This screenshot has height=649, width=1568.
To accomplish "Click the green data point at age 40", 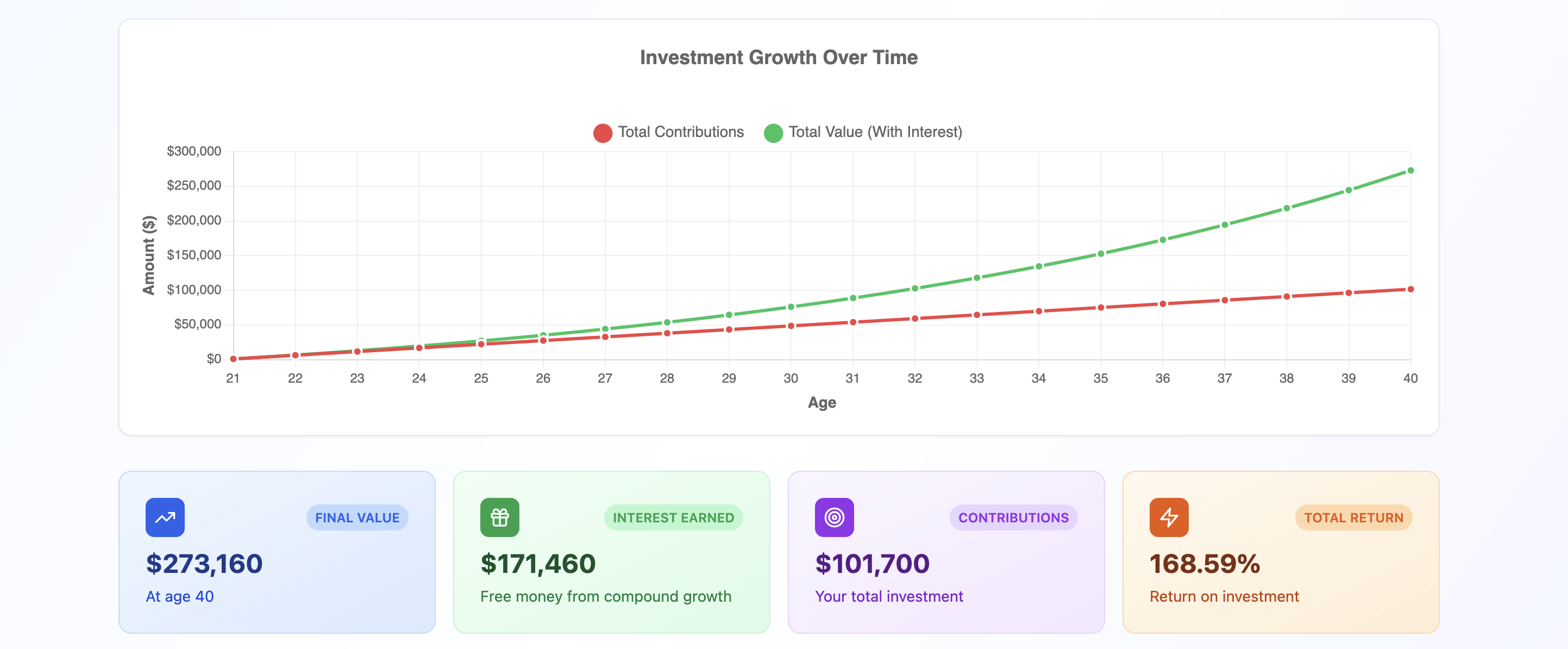I will coord(1411,170).
